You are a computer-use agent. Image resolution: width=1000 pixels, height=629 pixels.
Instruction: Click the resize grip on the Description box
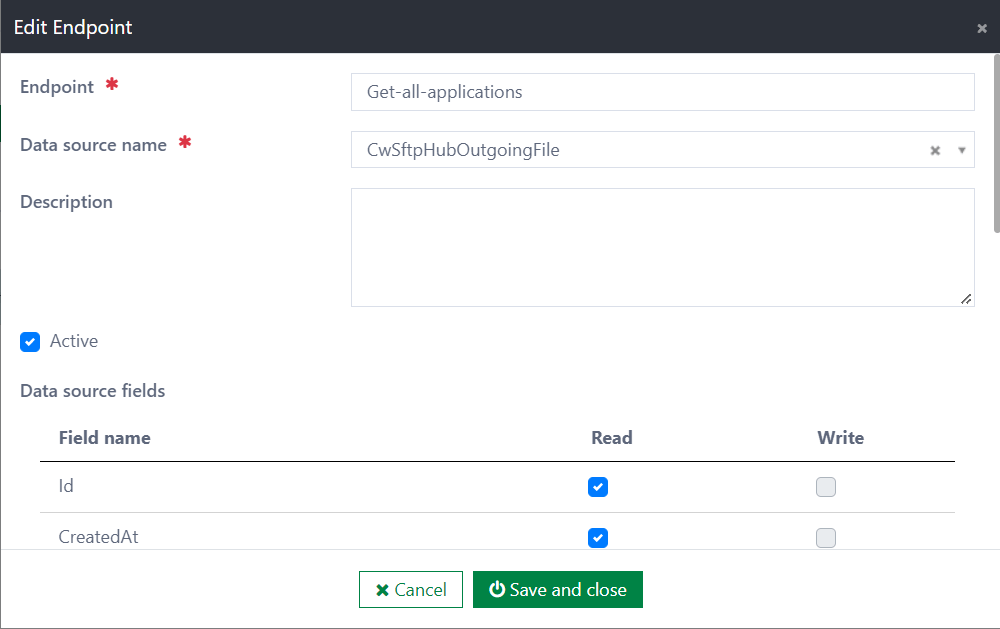966,298
